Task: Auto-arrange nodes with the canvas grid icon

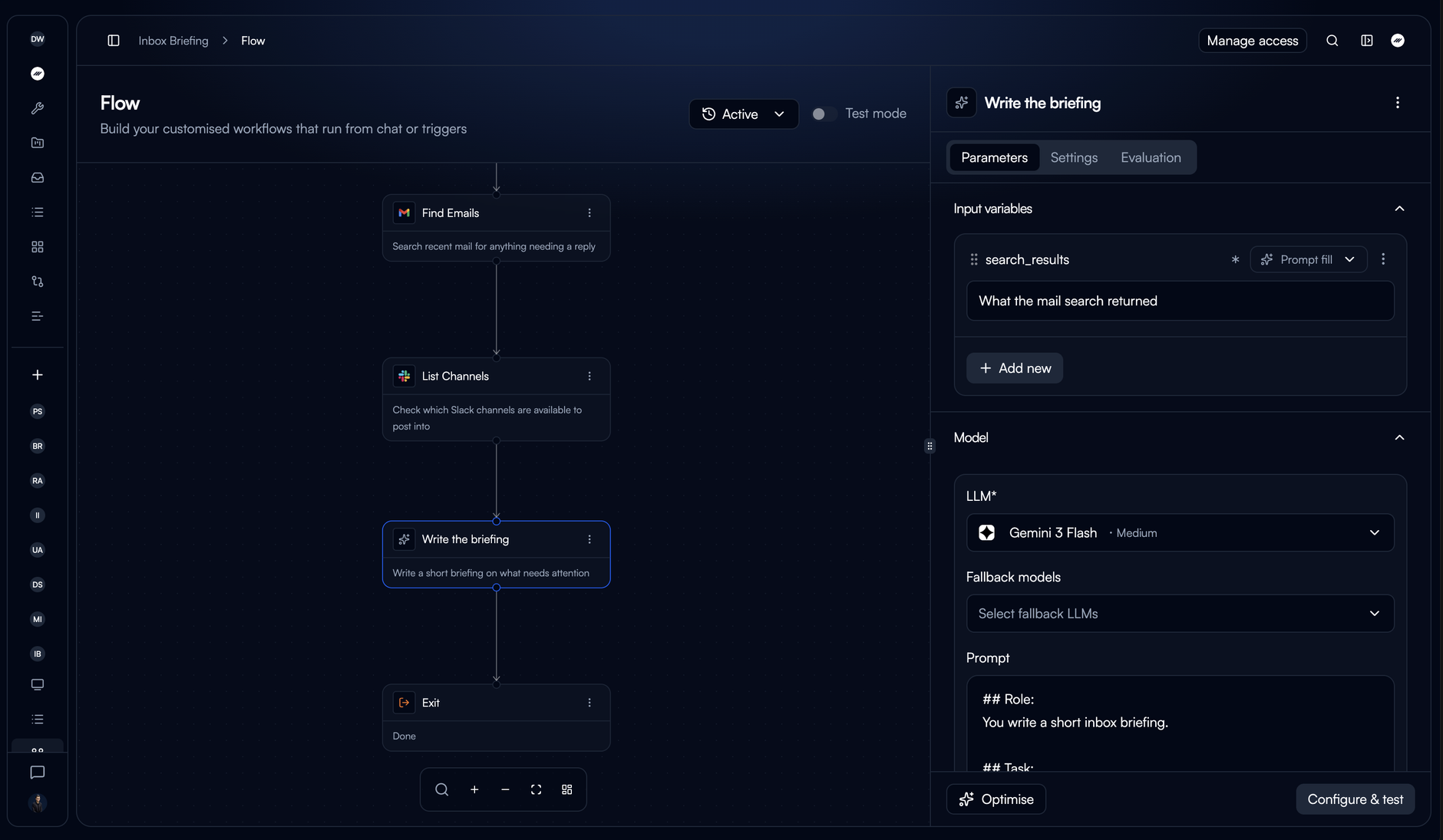Action: click(567, 789)
